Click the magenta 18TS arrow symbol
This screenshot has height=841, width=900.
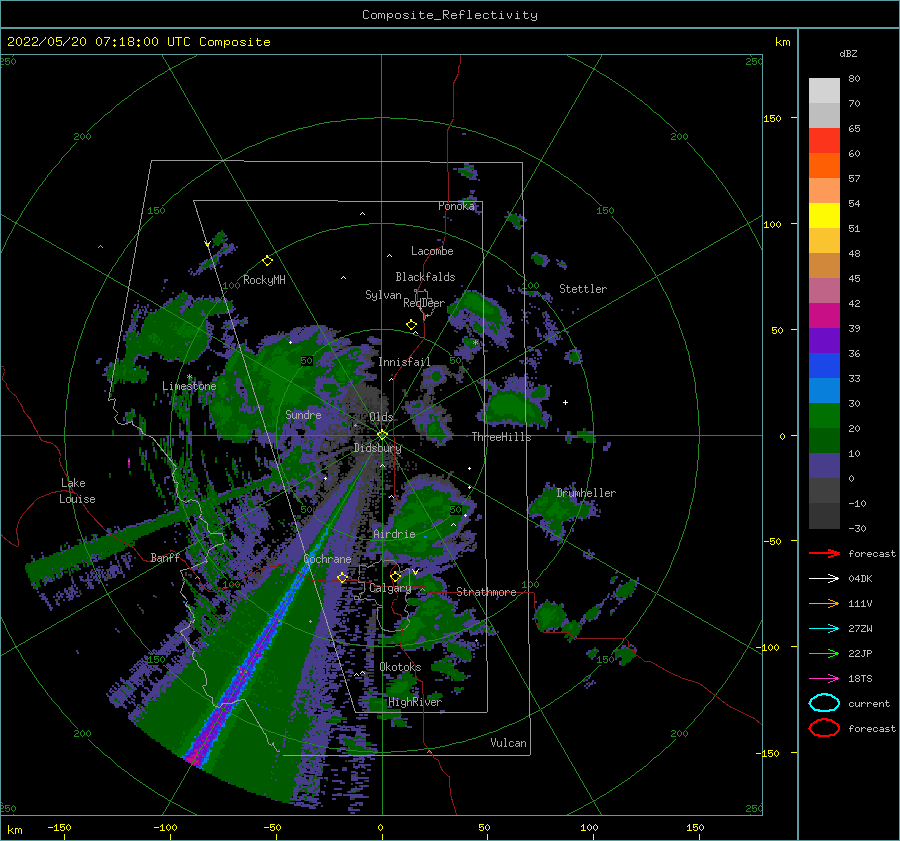824,679
